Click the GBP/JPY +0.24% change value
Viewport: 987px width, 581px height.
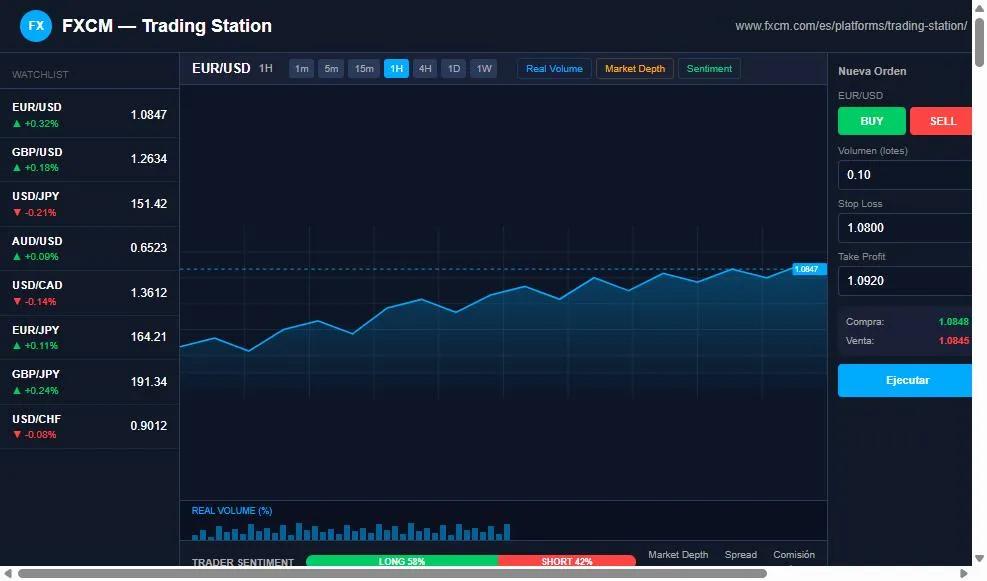click(42, 390)
